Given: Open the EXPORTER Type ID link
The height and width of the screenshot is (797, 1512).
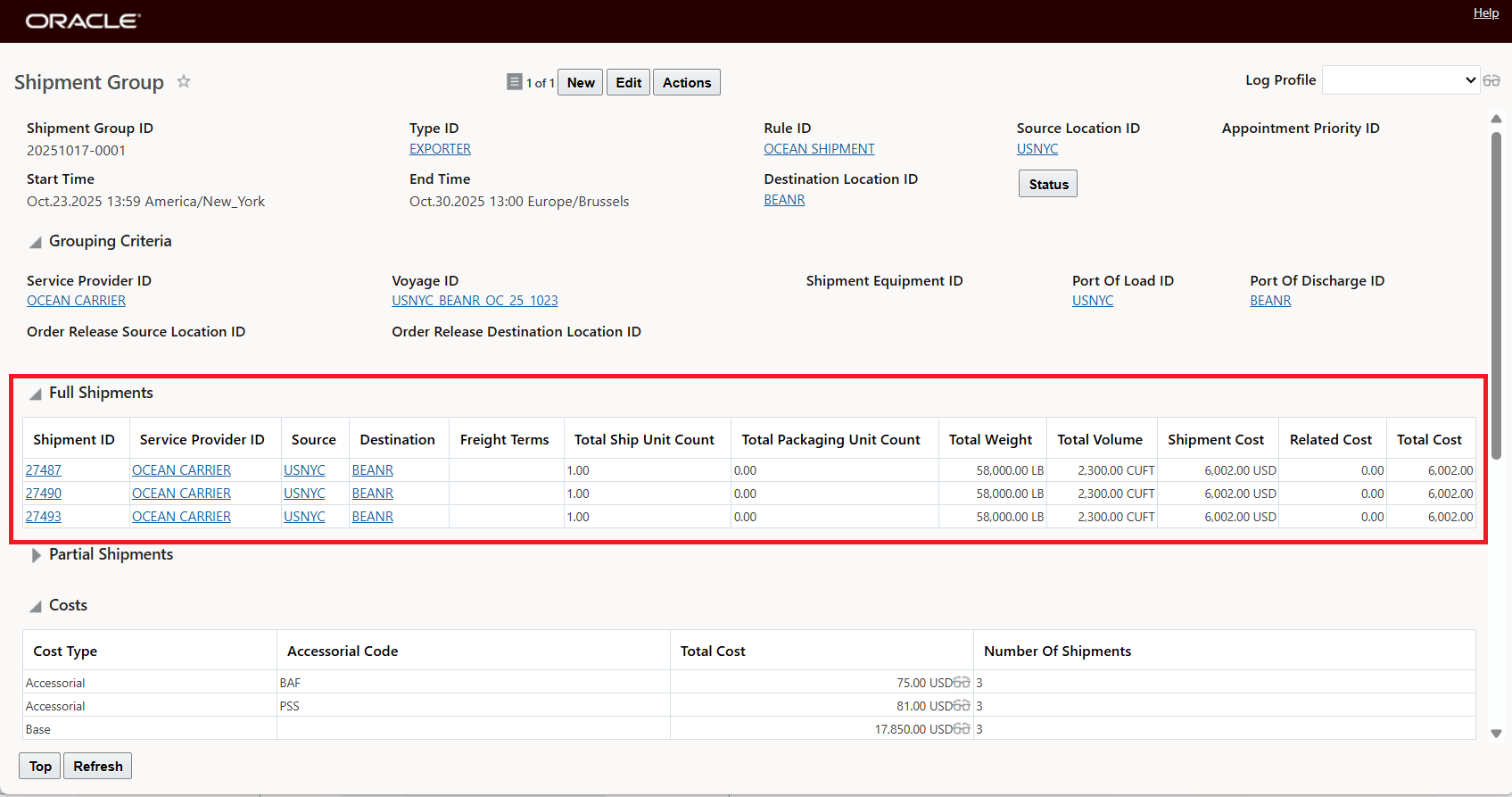Looking at the screenshot, I should (440, 149).
